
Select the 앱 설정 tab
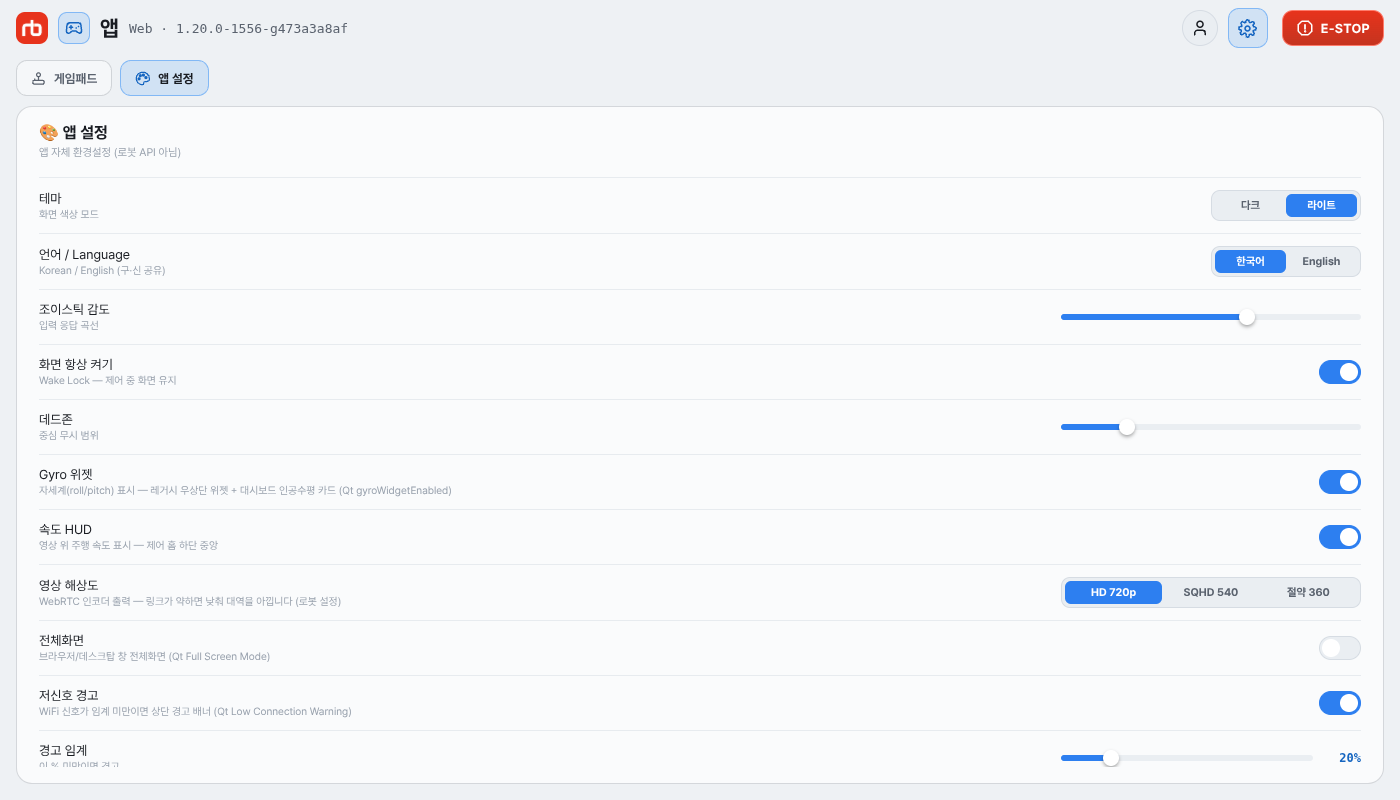pyautogui.click(x=164, y=78)
